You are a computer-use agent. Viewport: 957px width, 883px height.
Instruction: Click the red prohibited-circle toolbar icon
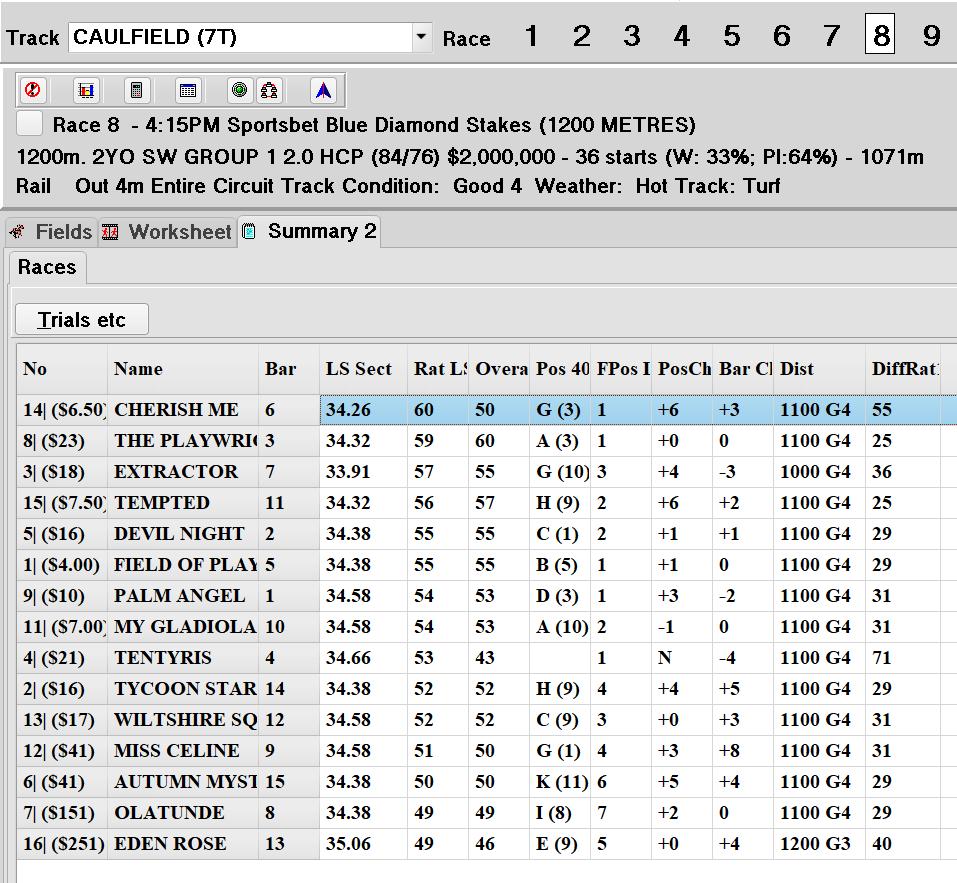(x=33, y=91)
